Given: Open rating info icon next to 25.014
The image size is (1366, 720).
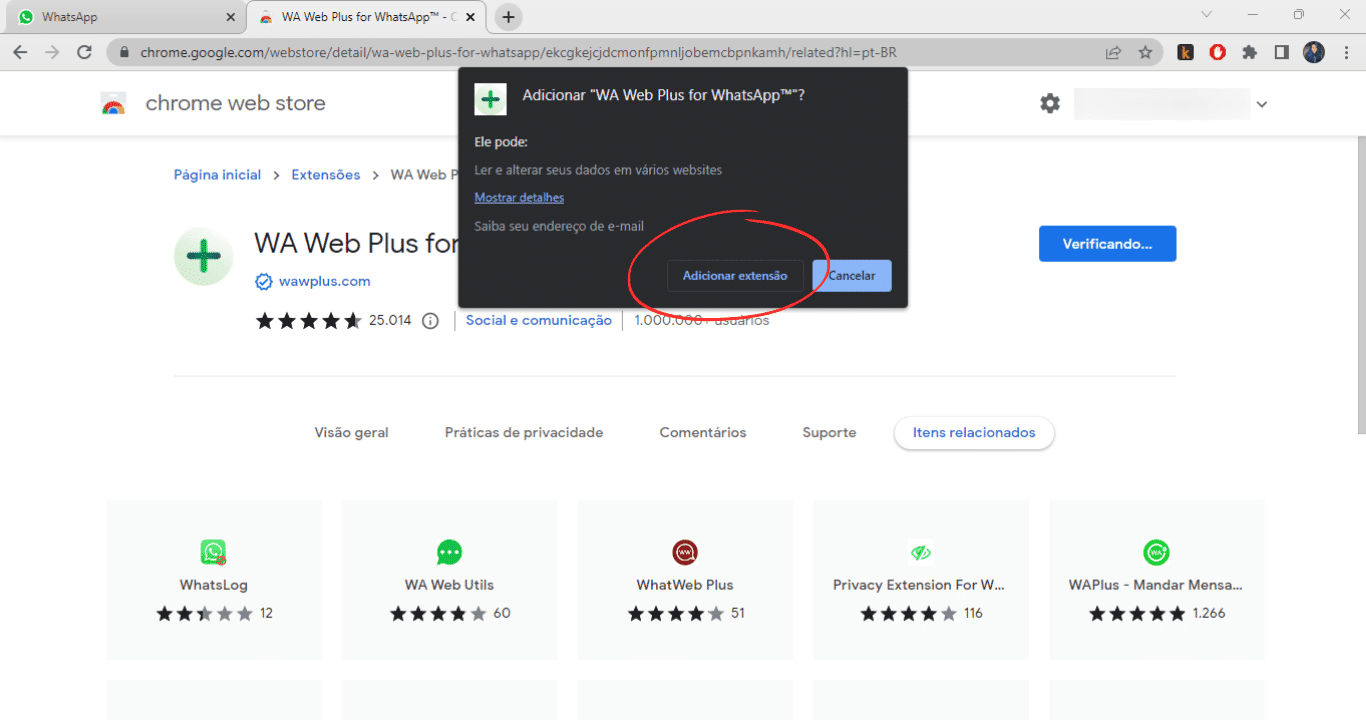Looking at the screenshot, I should tap(430, 321).
